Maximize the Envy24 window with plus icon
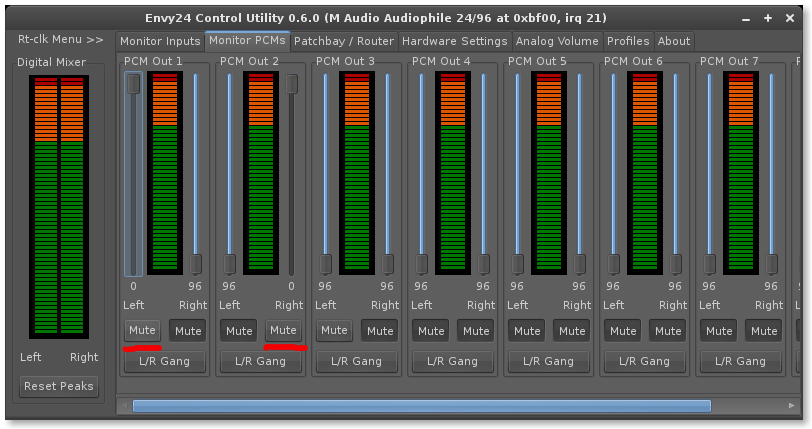The image size is (812, 429). click(x=767, y=18)
